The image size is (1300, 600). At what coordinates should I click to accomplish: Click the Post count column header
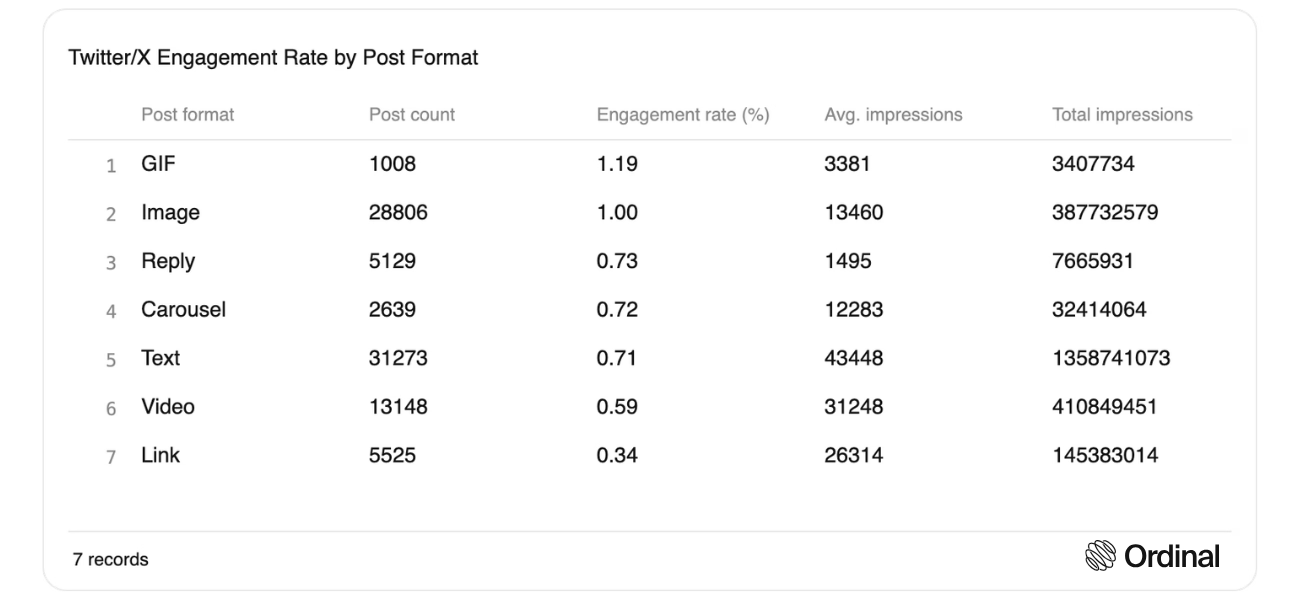pyautogui.click(x=412, y=115)
